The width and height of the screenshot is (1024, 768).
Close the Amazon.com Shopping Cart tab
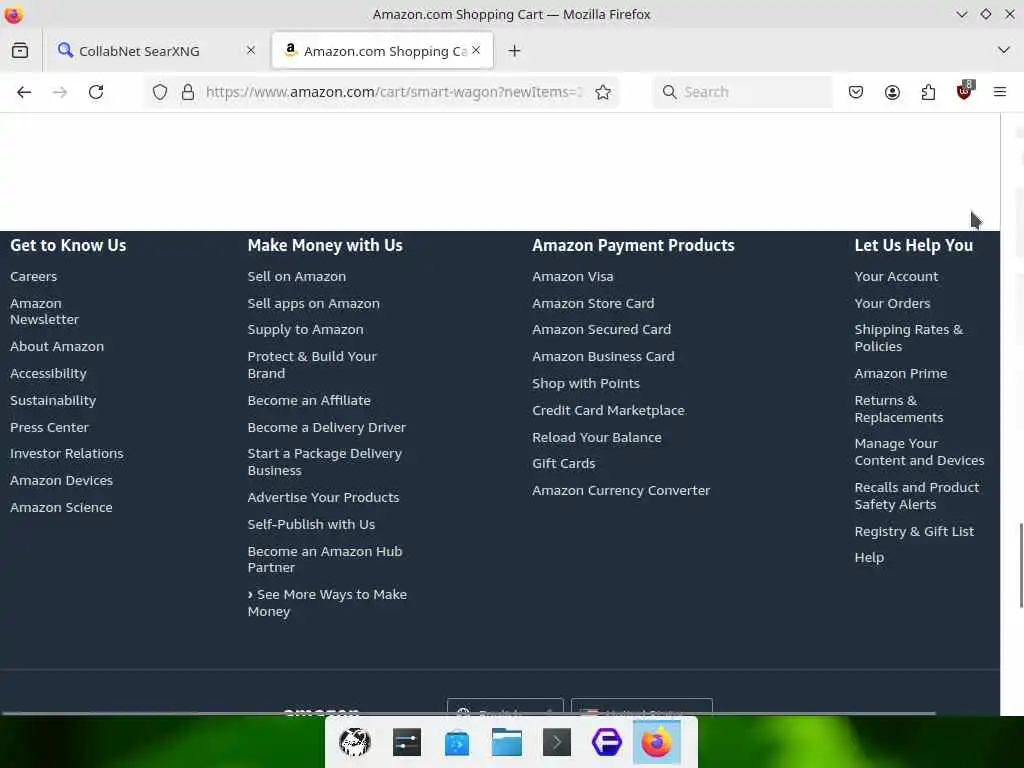click(476, 50)
